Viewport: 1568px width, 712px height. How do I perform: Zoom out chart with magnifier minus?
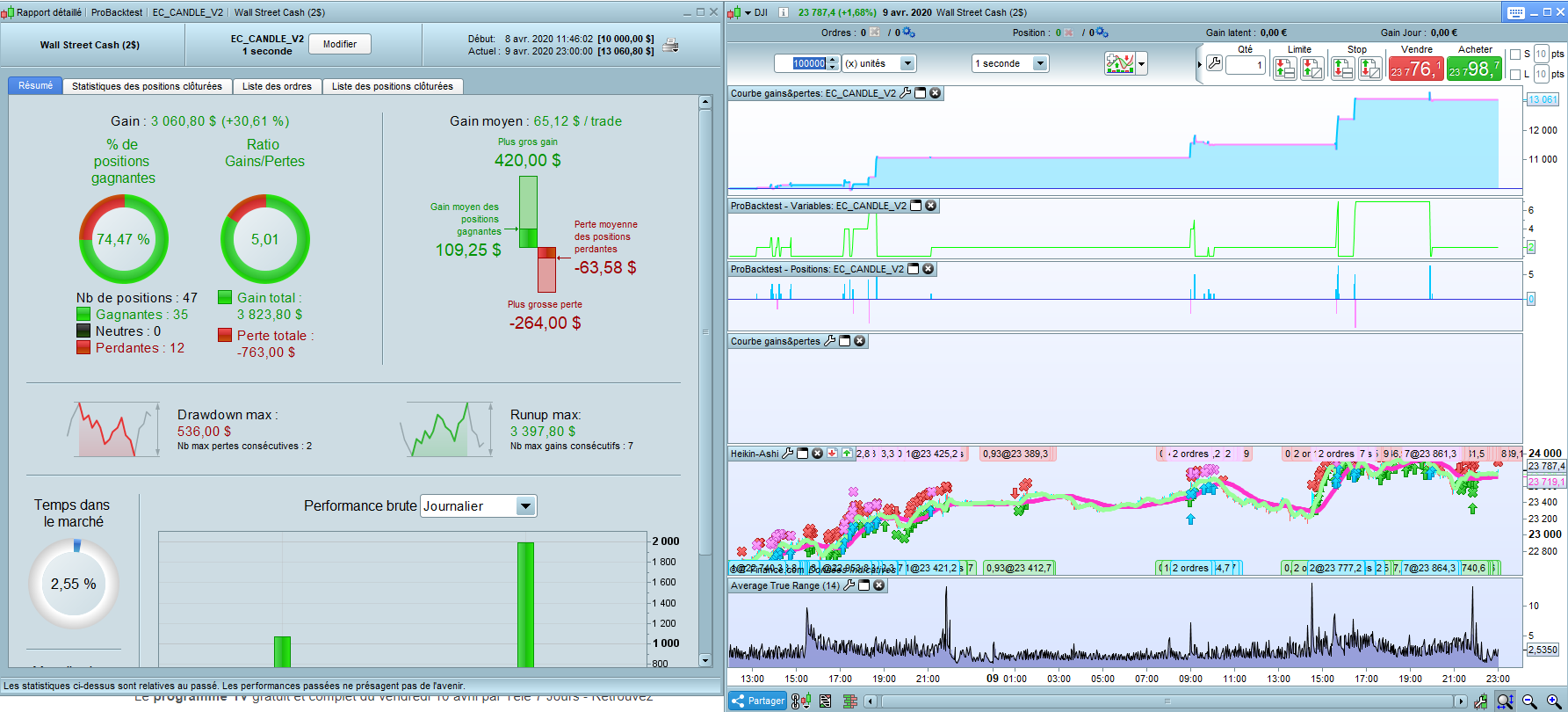1529,701
